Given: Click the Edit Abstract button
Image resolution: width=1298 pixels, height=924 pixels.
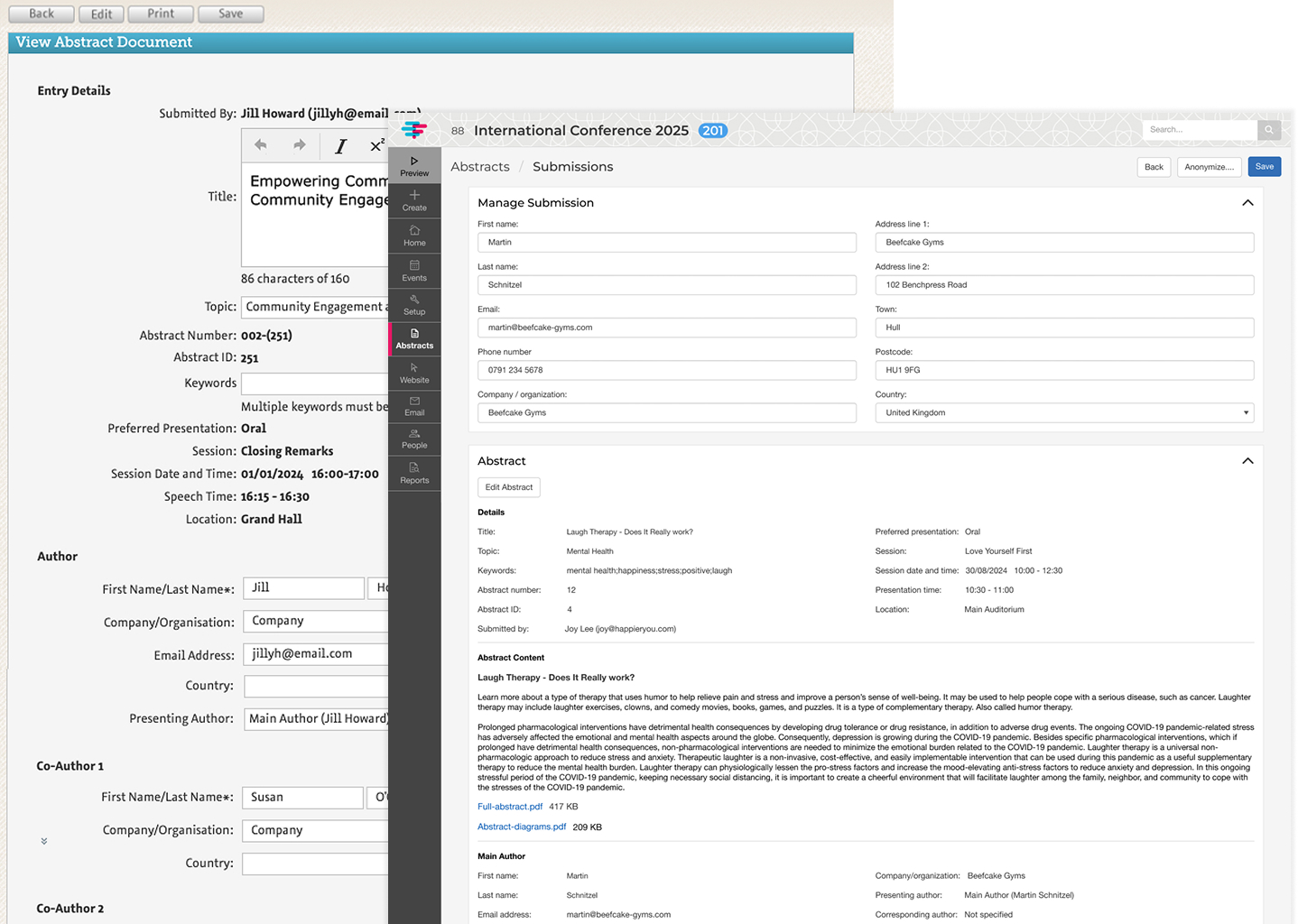Looking at the screenshot, I should click(x=508, y=487).
